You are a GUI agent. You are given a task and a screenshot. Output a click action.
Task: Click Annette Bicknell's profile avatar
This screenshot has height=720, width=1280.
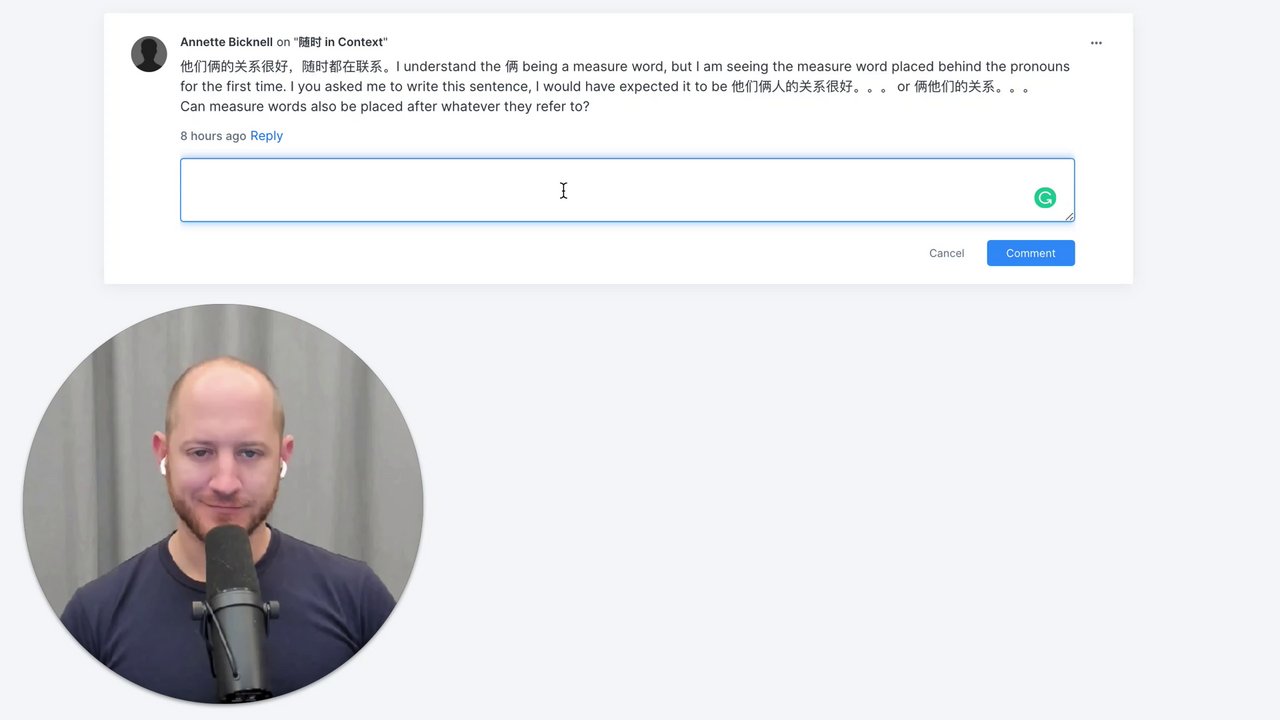coord(149,54)
